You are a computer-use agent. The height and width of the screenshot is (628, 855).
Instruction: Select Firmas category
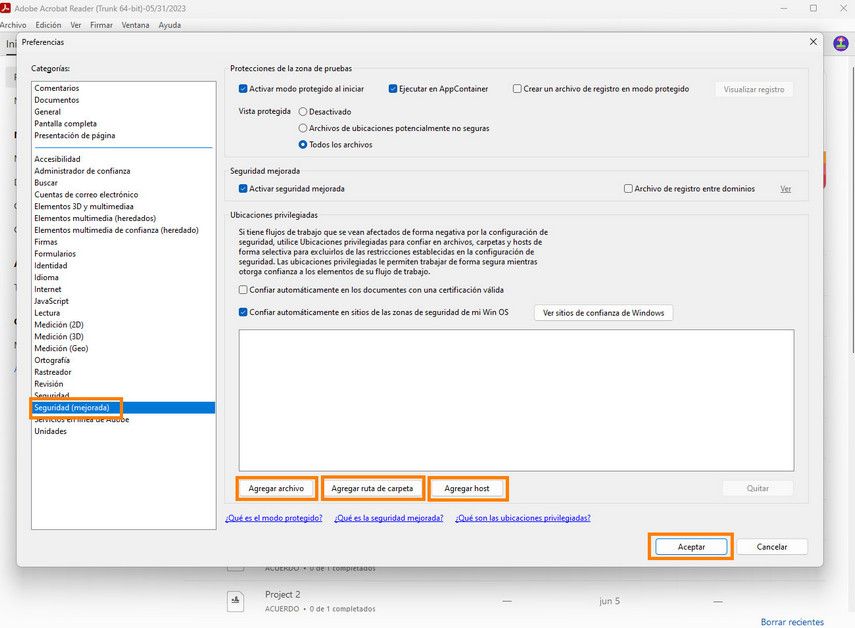tap(46, 242)
